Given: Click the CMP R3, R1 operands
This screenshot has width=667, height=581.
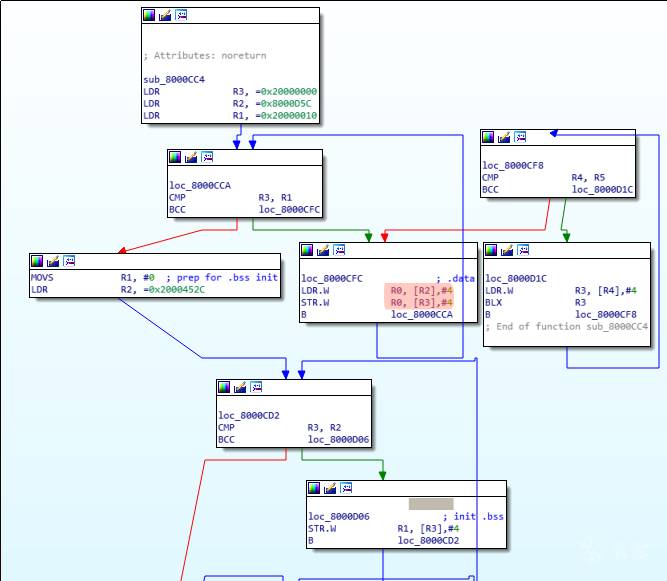Looking at the screenshot, I should [x=275, y=197].
